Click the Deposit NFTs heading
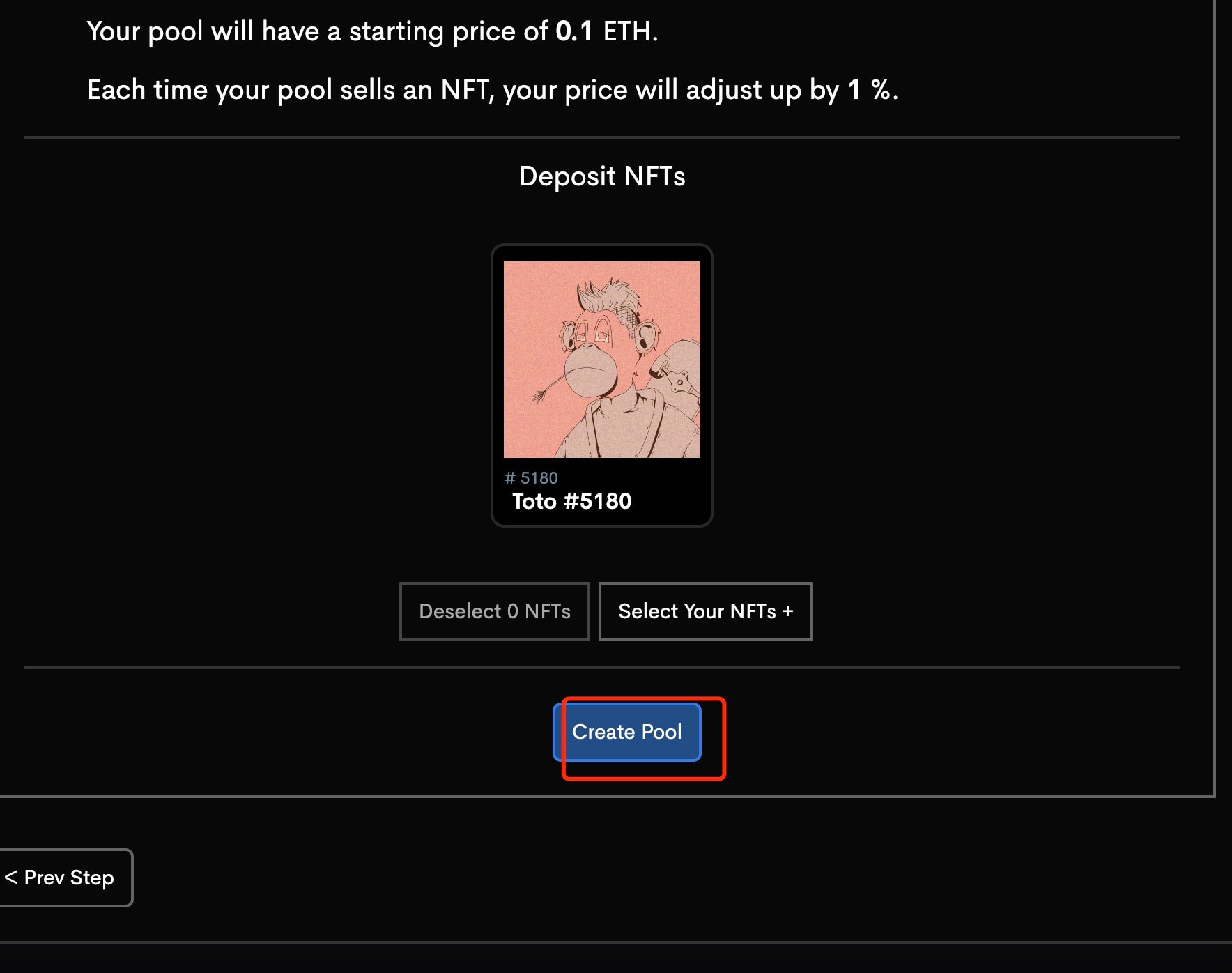Image resolution: width=1232 pixels, height=973 pixels. point(602,176)
